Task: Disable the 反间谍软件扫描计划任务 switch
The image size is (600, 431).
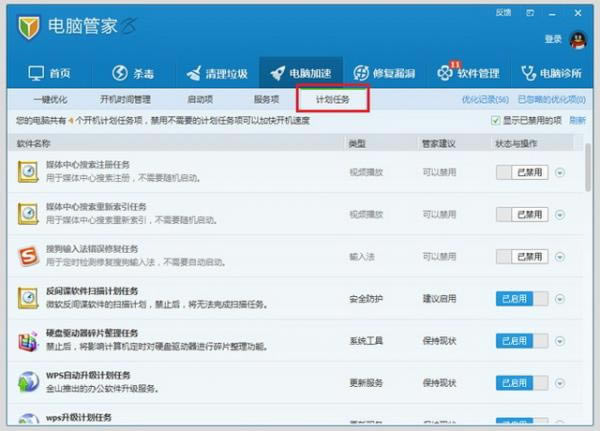Action: pos(522,298)
